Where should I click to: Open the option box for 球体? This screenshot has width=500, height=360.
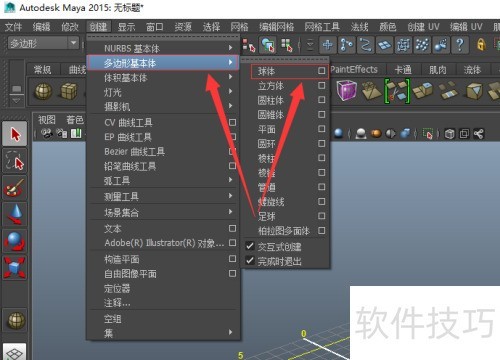[x=321, y=71]
